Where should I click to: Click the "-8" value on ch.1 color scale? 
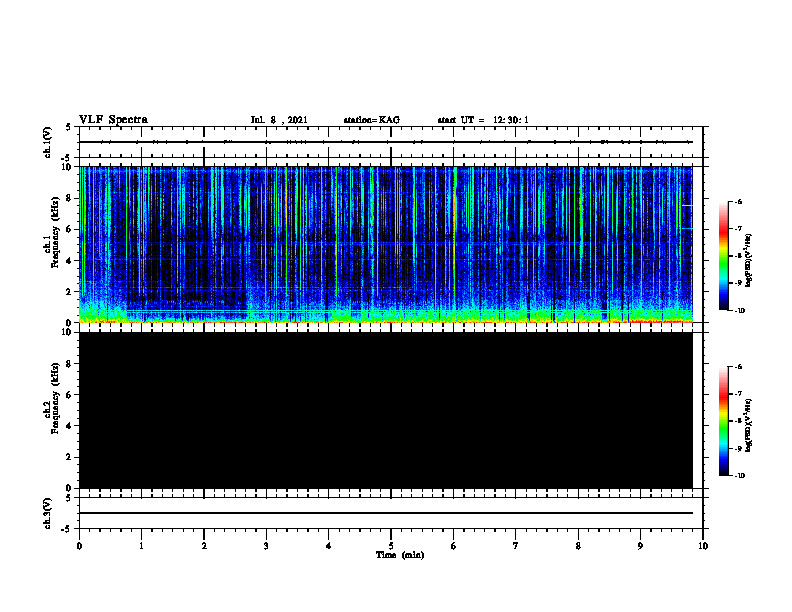737,256
